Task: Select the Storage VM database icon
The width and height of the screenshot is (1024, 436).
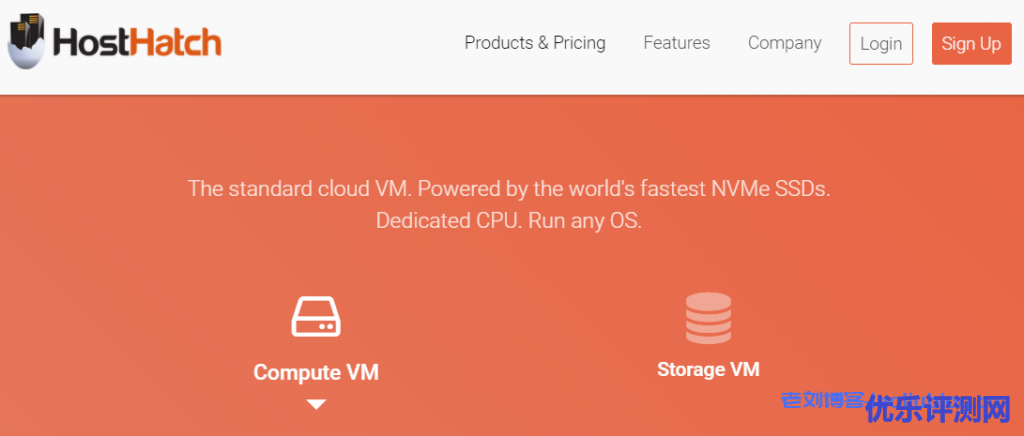Action: (708, 318)
